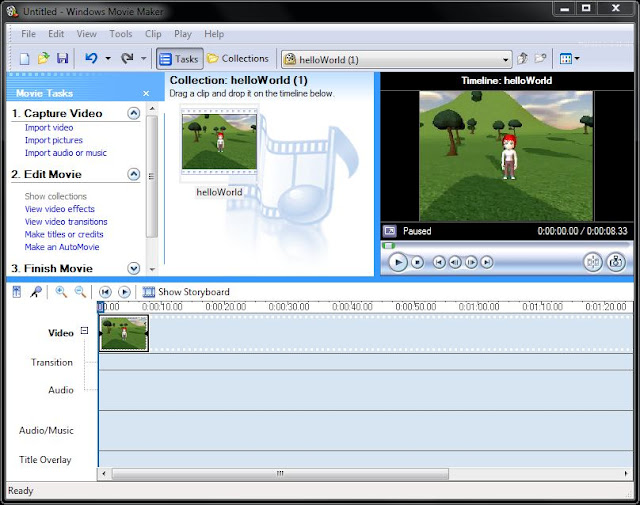
Task: Open the Edit menu
Action: click(x=56, y=34)
